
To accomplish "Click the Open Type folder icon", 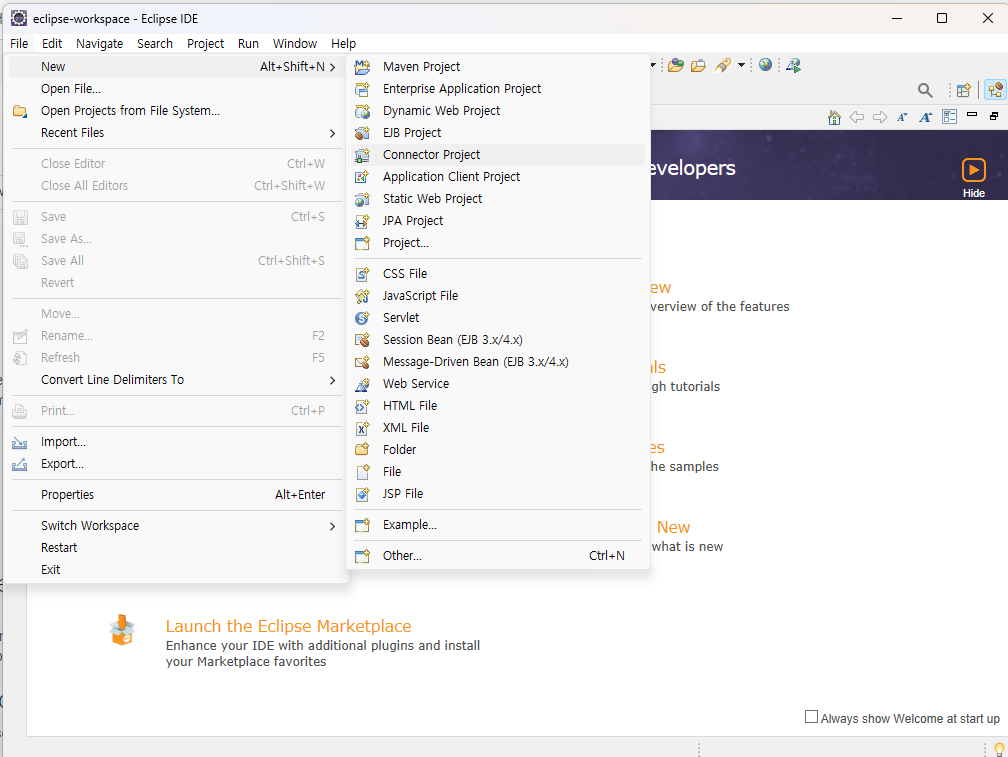I will (x=676, y=66).
